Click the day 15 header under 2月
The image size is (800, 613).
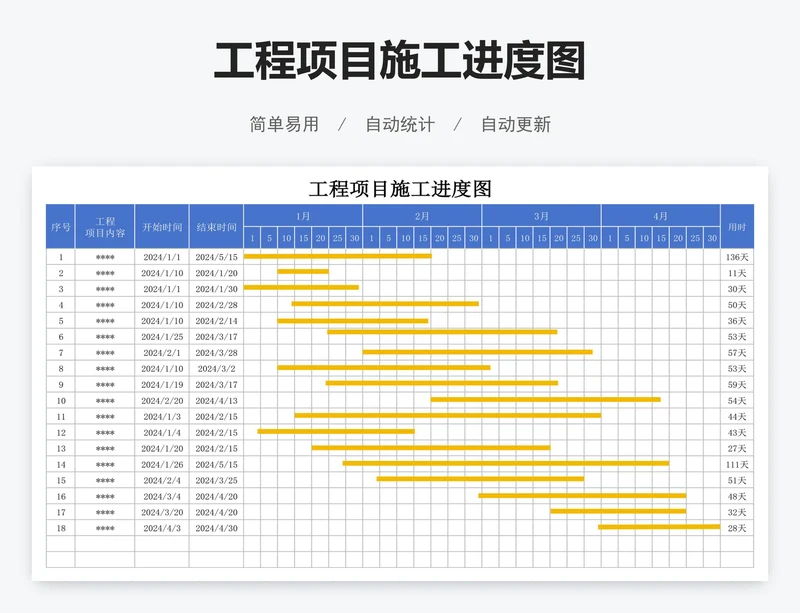tap(422, 238)
